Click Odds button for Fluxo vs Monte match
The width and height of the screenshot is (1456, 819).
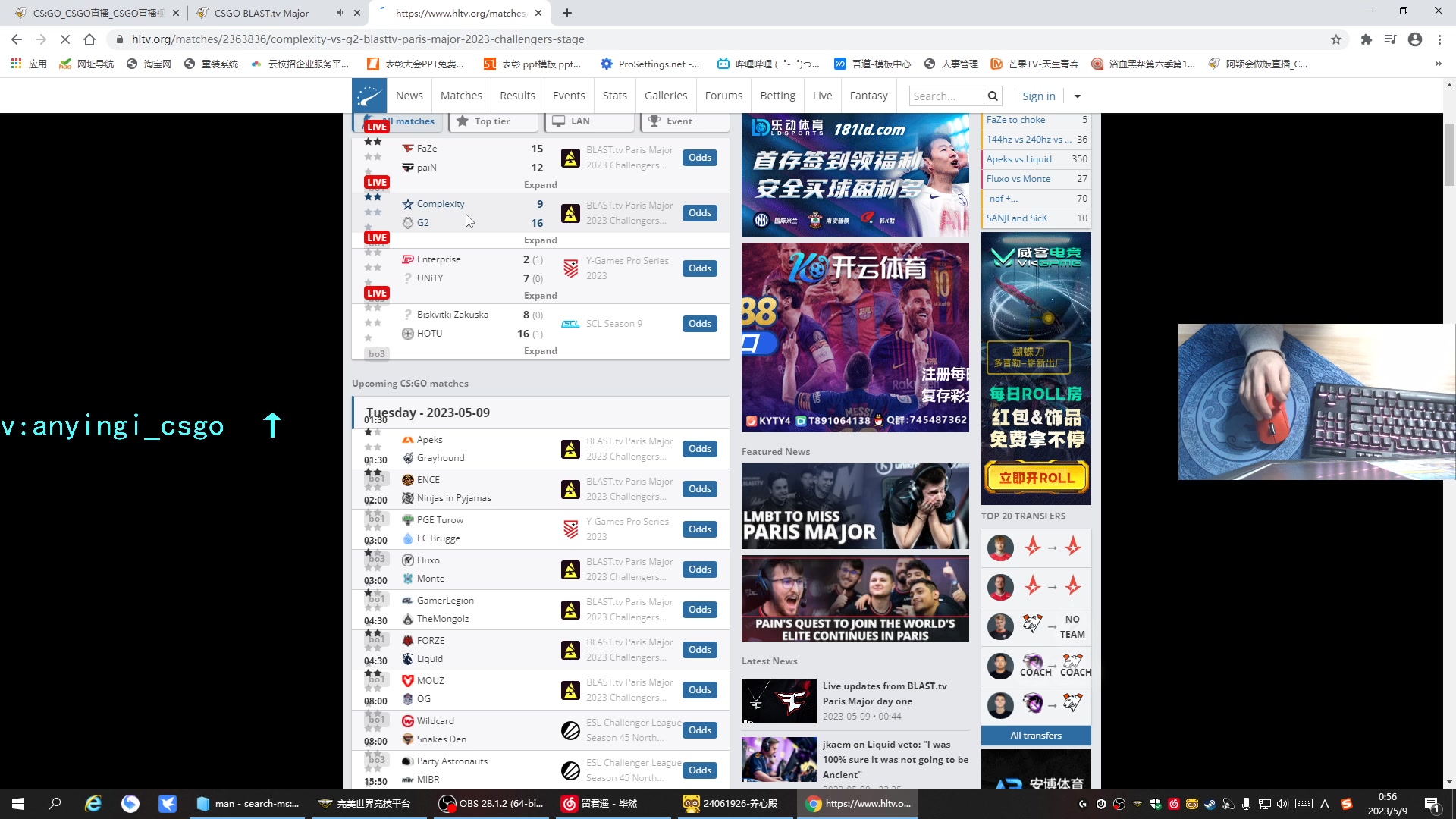[x=700, y=569]
